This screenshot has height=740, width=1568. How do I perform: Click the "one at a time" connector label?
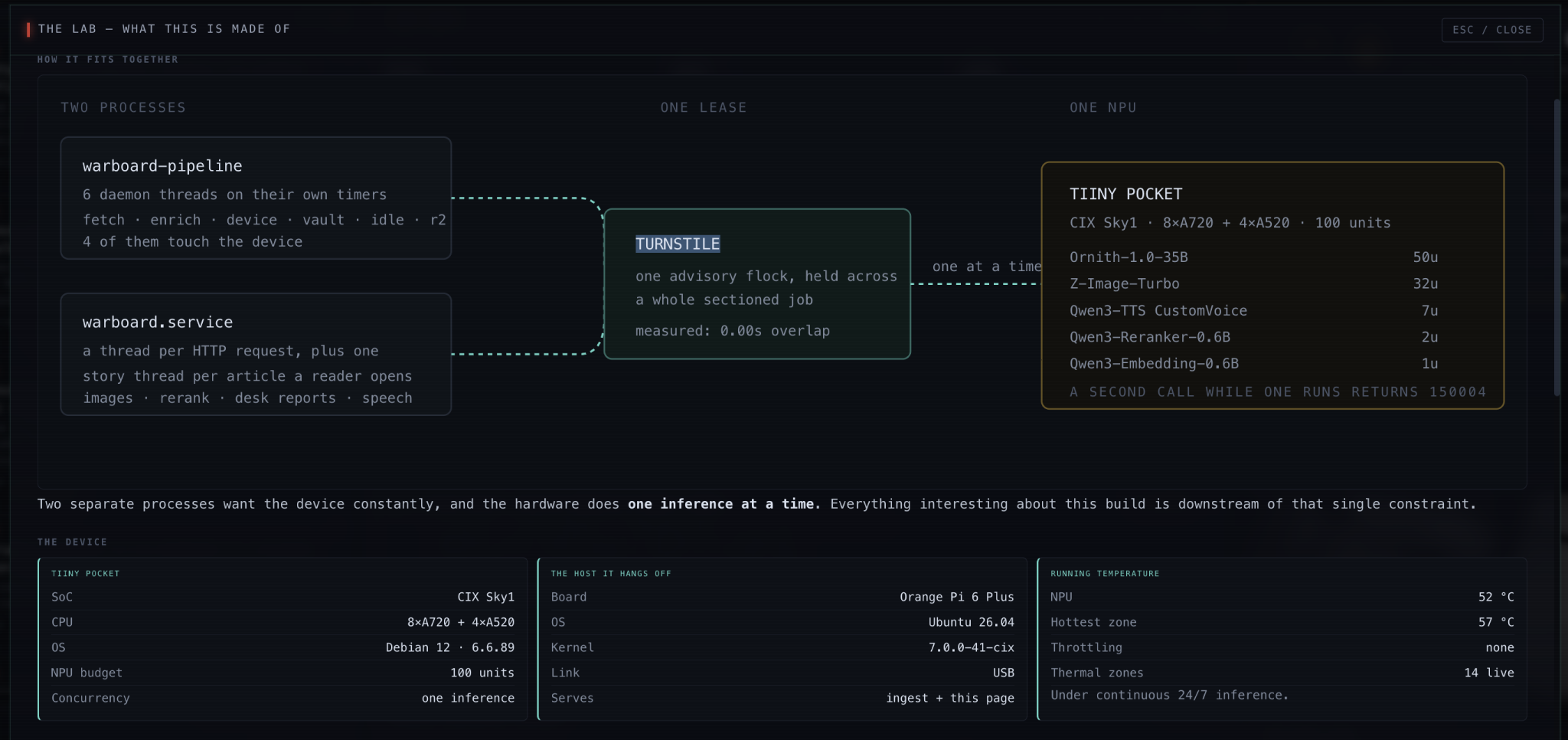tap(987, 266)
